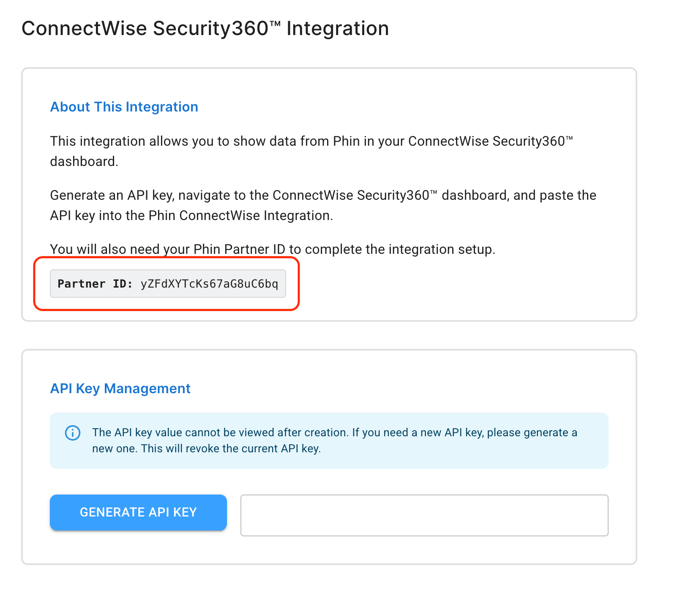The width and height of the screenshot is (688, 598).
Task: Click the info icon in the blue notice
Action: click(72, 433)
